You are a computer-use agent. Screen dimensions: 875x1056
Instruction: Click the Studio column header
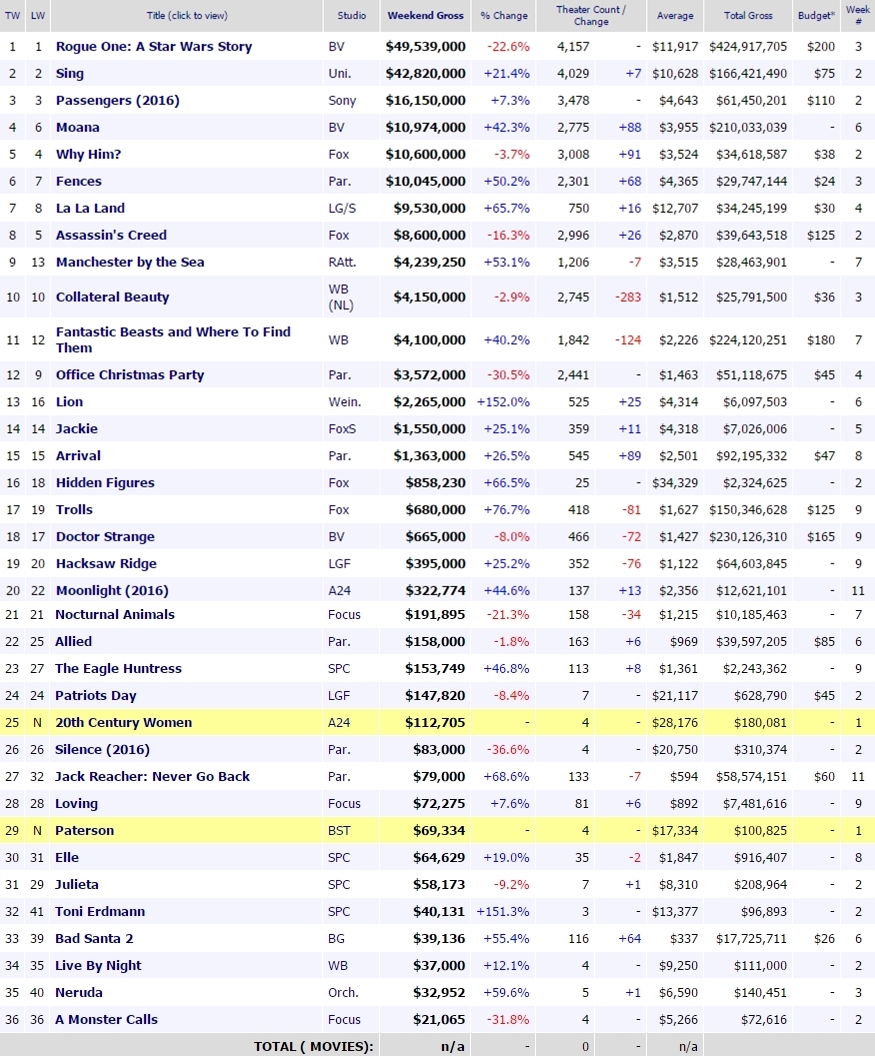tap(352, 15)
